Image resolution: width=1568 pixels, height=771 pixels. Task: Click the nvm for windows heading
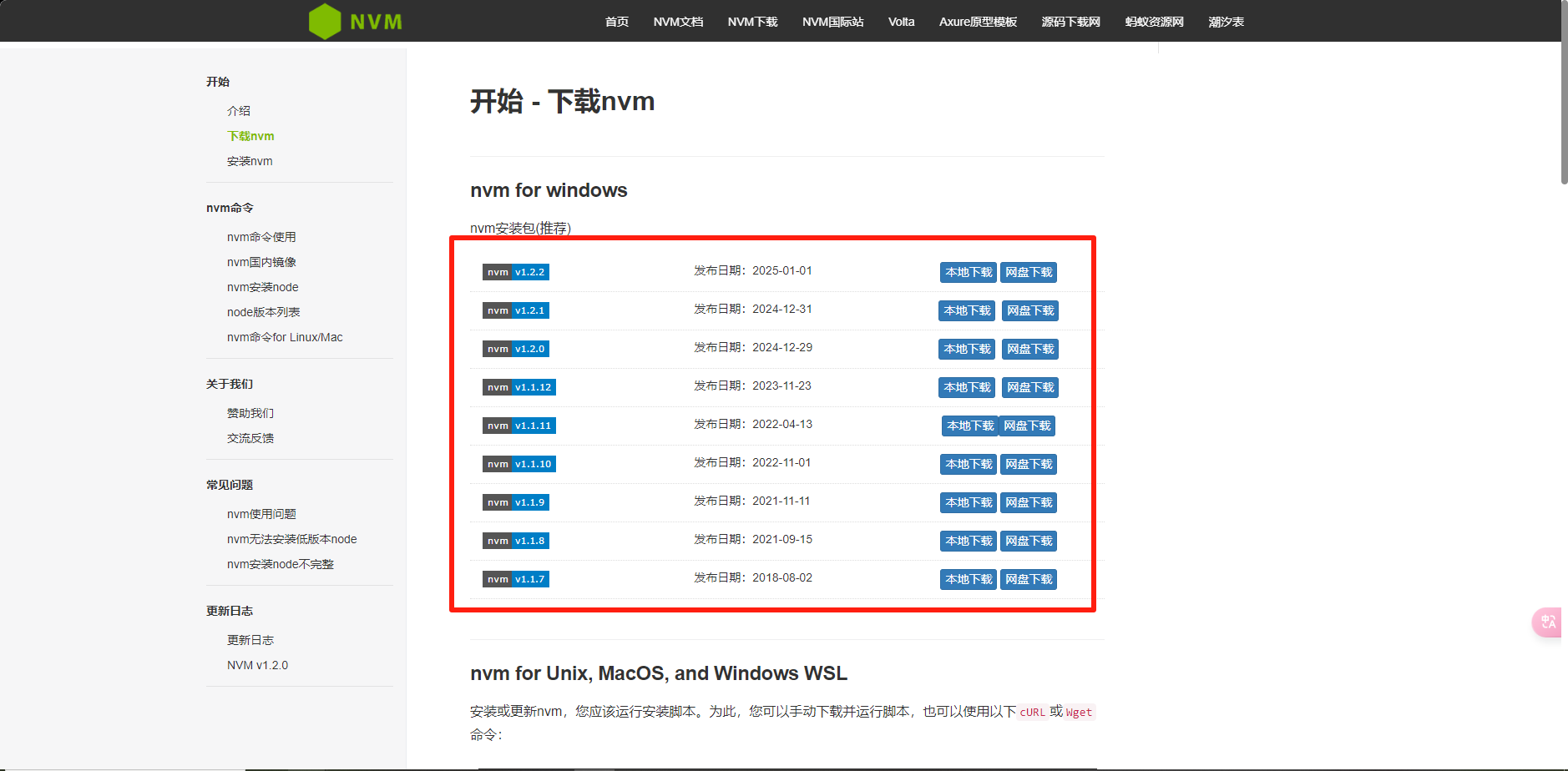click(x=549, y=190)
